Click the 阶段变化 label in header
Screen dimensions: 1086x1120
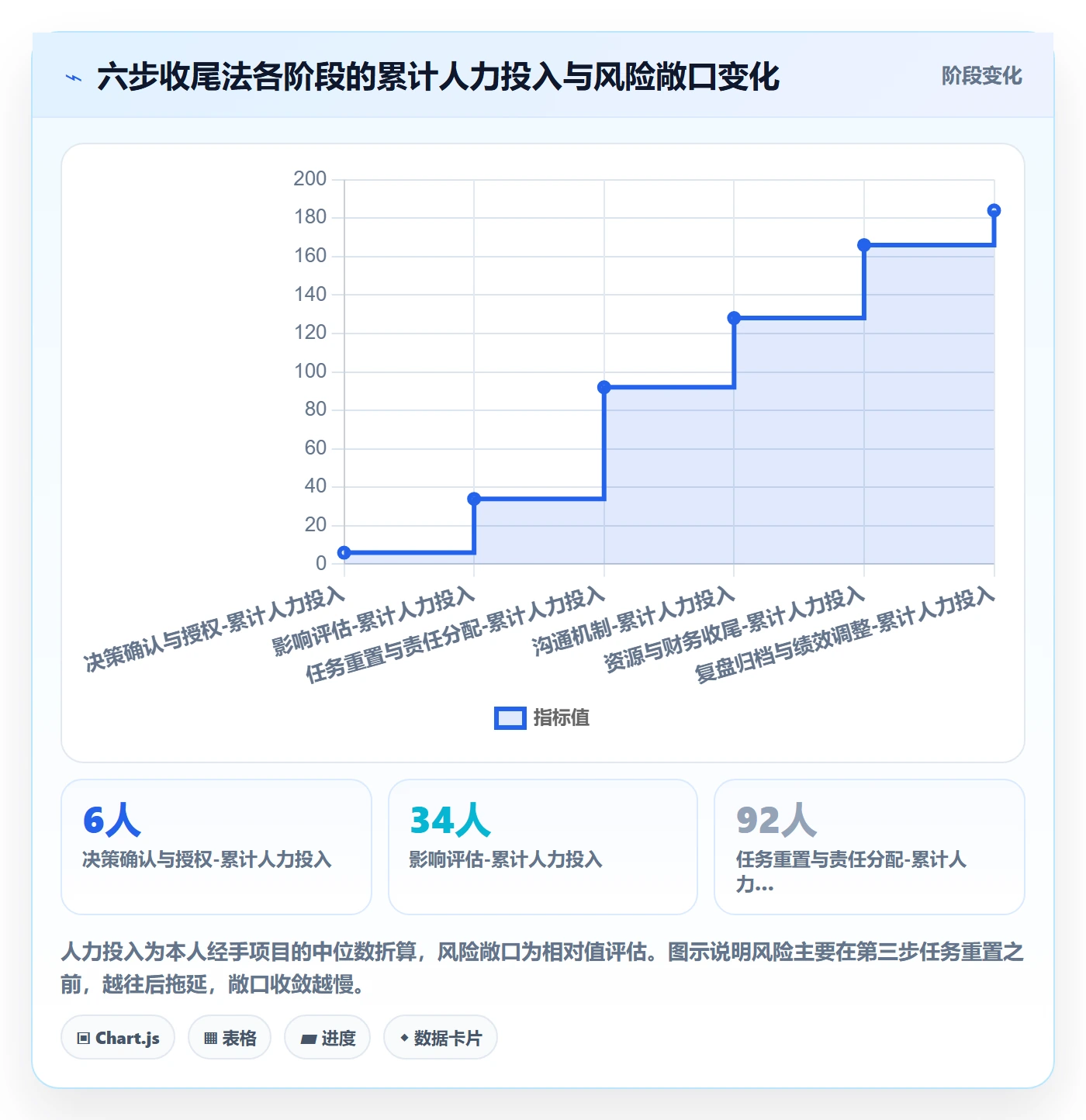981,76
